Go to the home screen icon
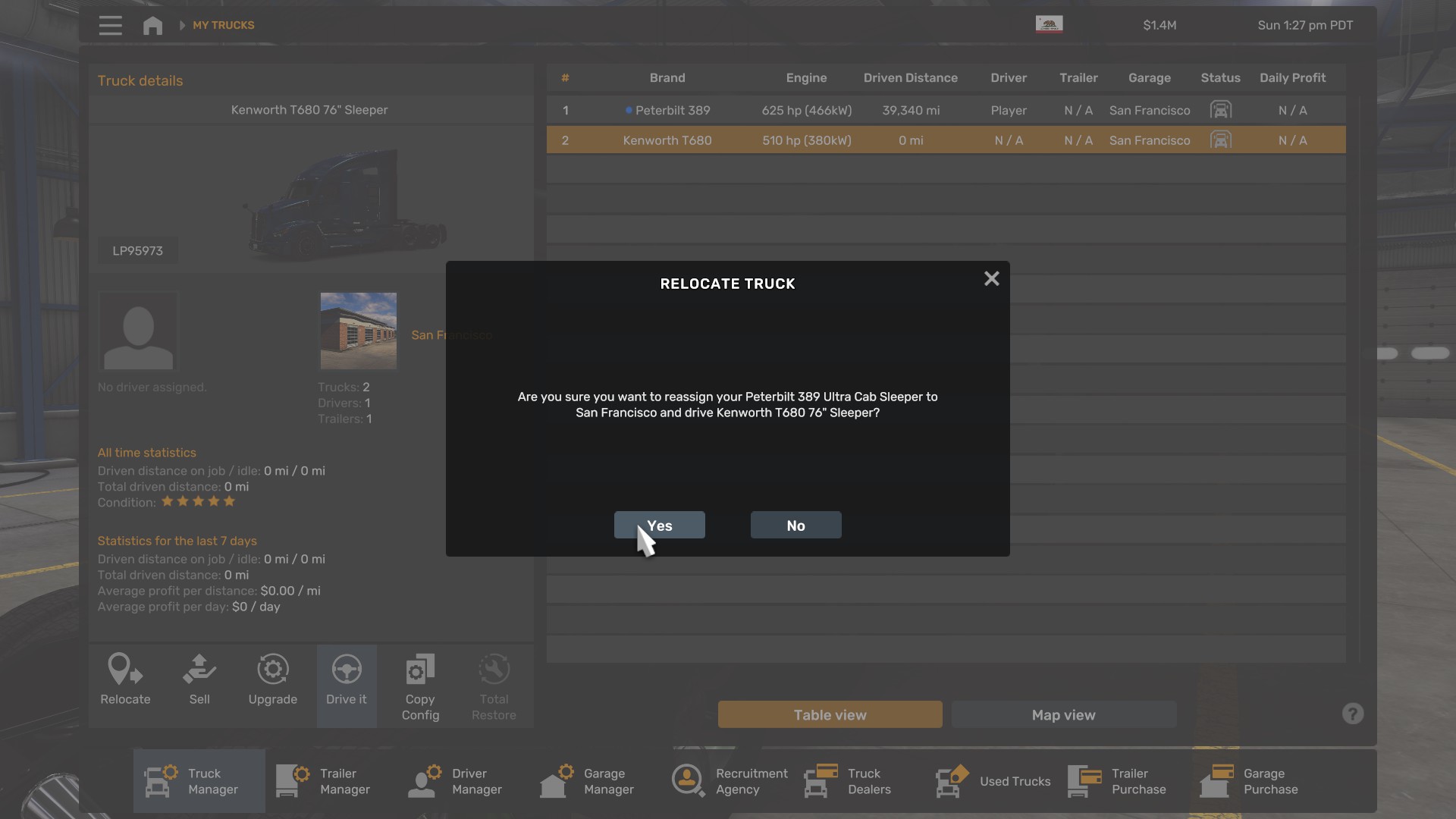The width and height of the screenshot is (1456, 819). pyautogui.click(x=152, y=25)
